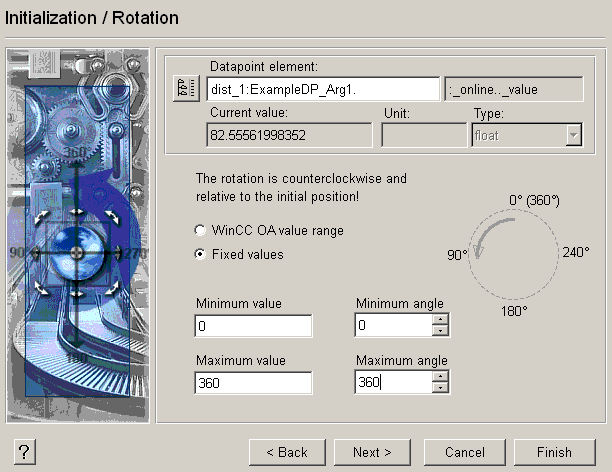Decrease the Minimum angle with down arrow
The width and height of the screenshot is (612, 472).
click(441, 331)
